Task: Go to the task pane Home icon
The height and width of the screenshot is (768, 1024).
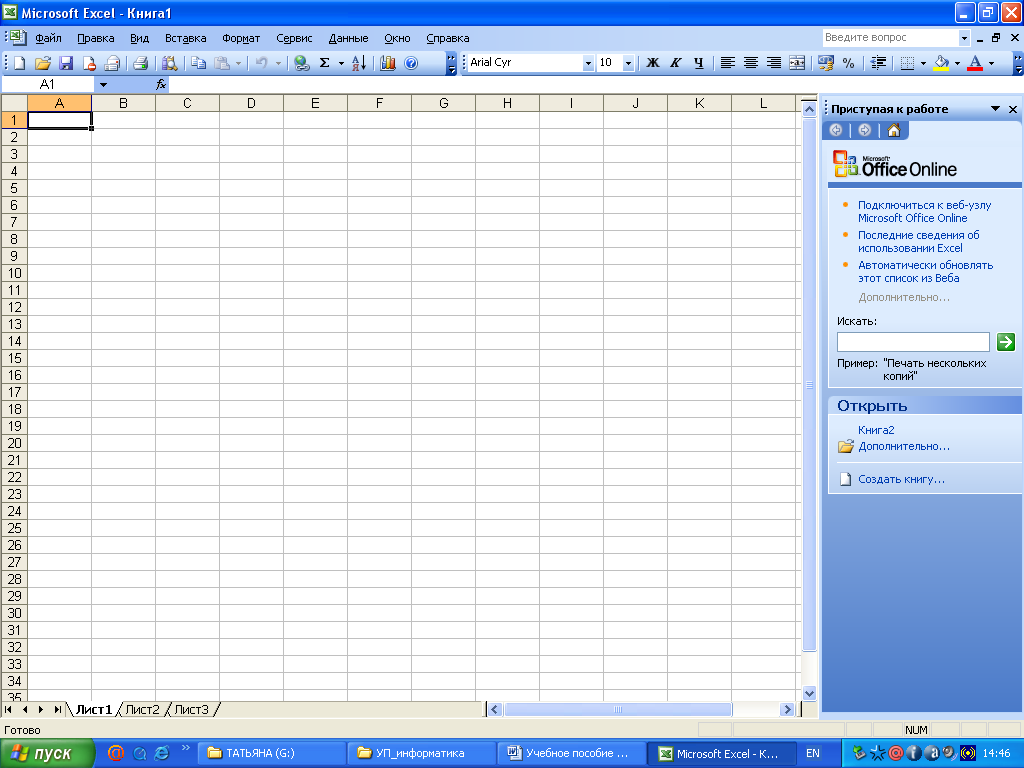Action: [894, 130]
